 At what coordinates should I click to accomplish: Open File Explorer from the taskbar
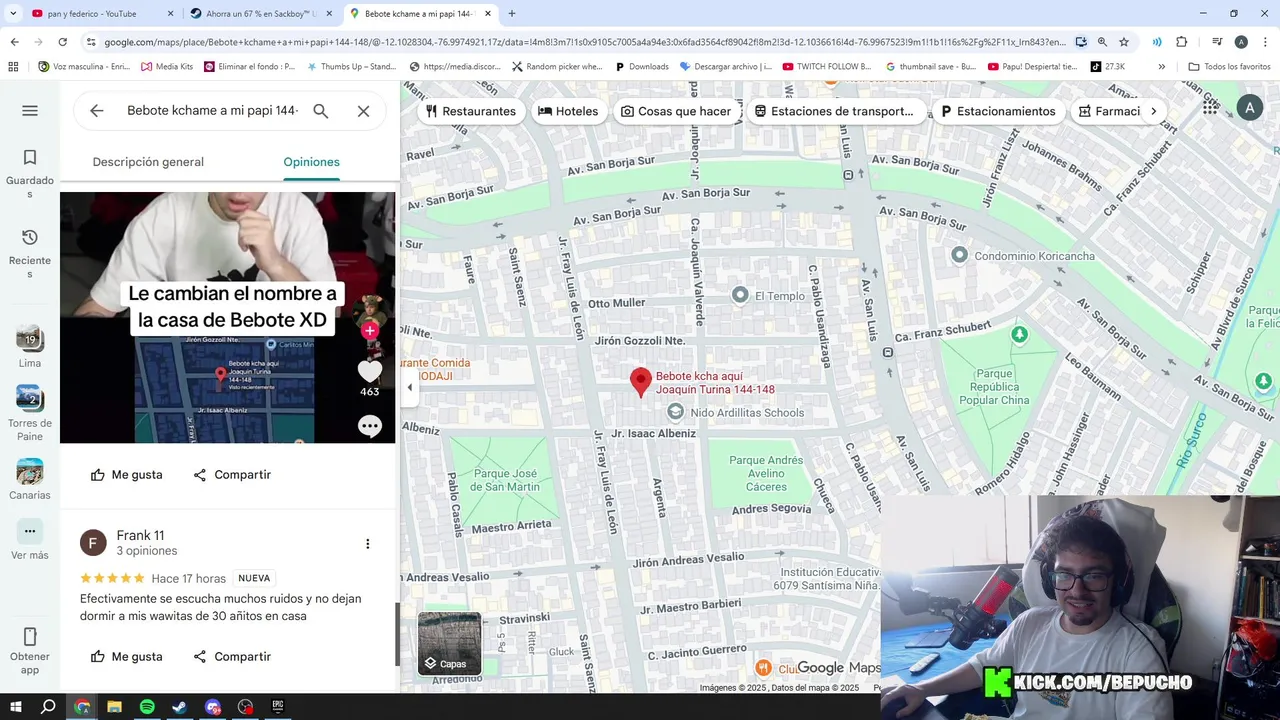[x=114, y=707]
